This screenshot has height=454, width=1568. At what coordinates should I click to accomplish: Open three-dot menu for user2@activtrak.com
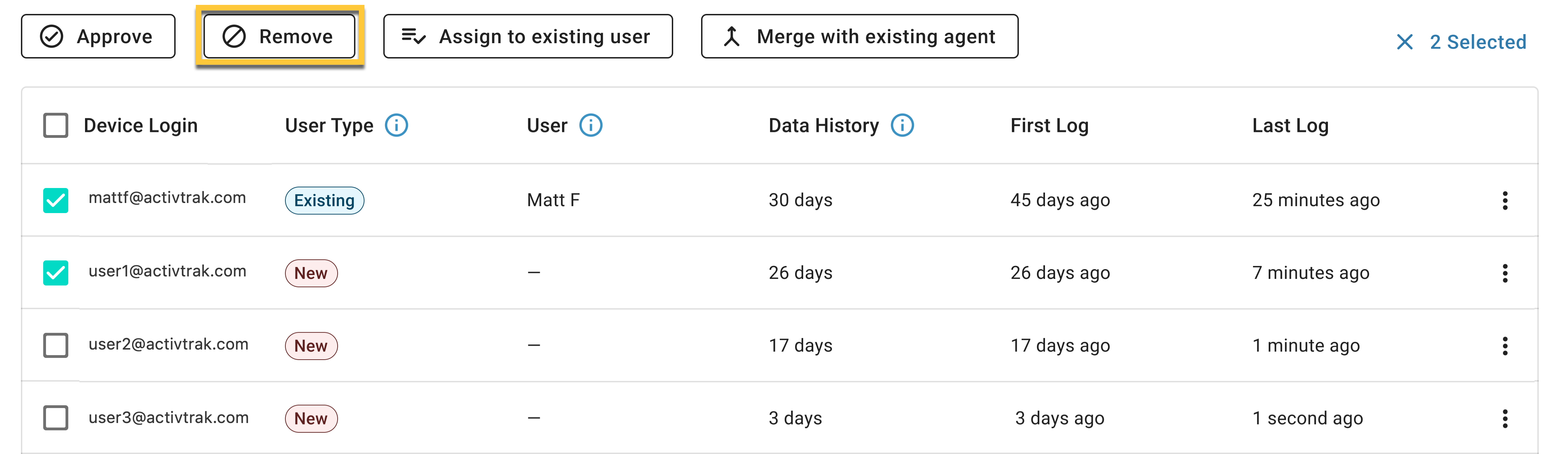point(1505,346)
